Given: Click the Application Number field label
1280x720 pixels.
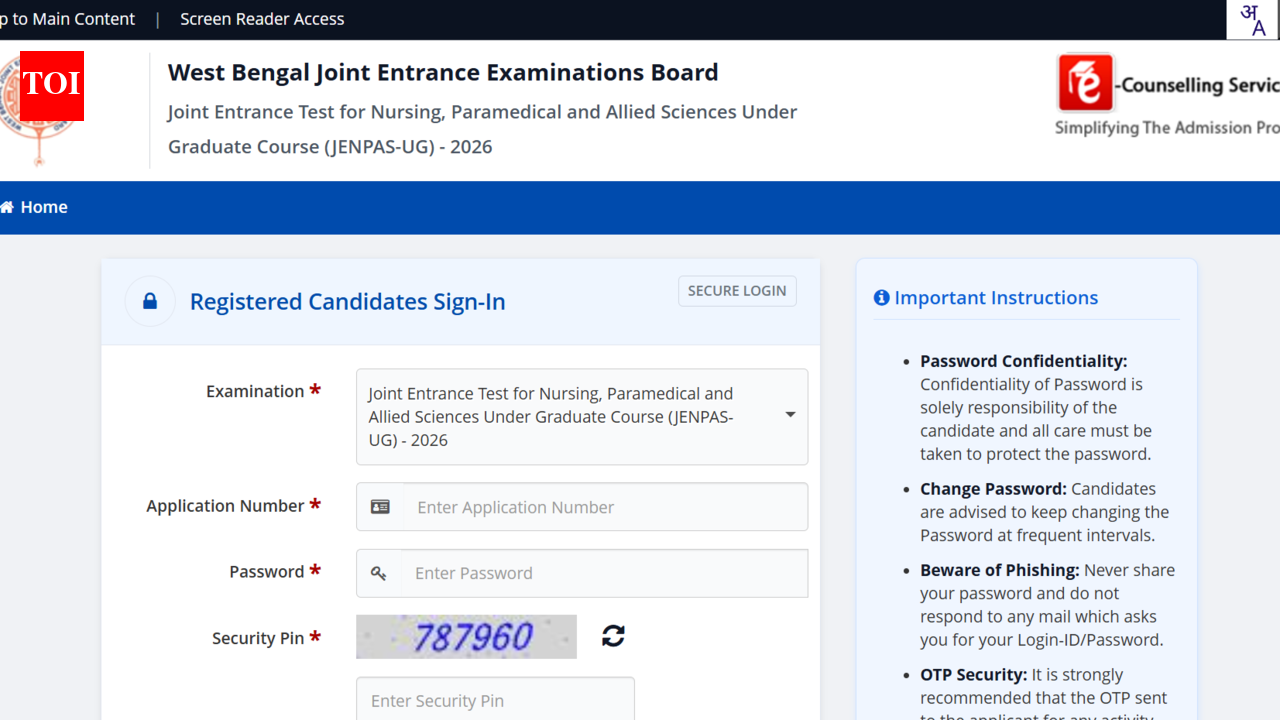Looking at the screenshot, I should point(225,506).
